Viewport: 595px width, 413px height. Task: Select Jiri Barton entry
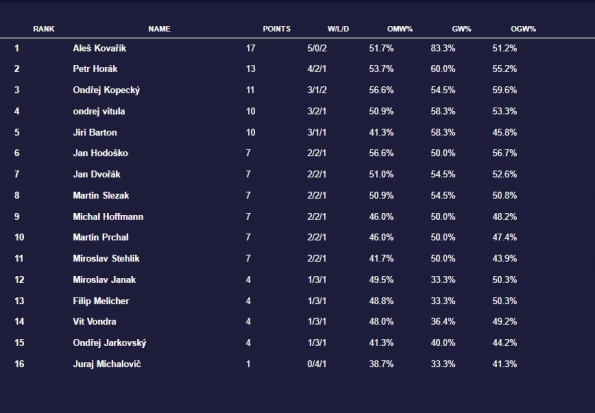(95, 132)
